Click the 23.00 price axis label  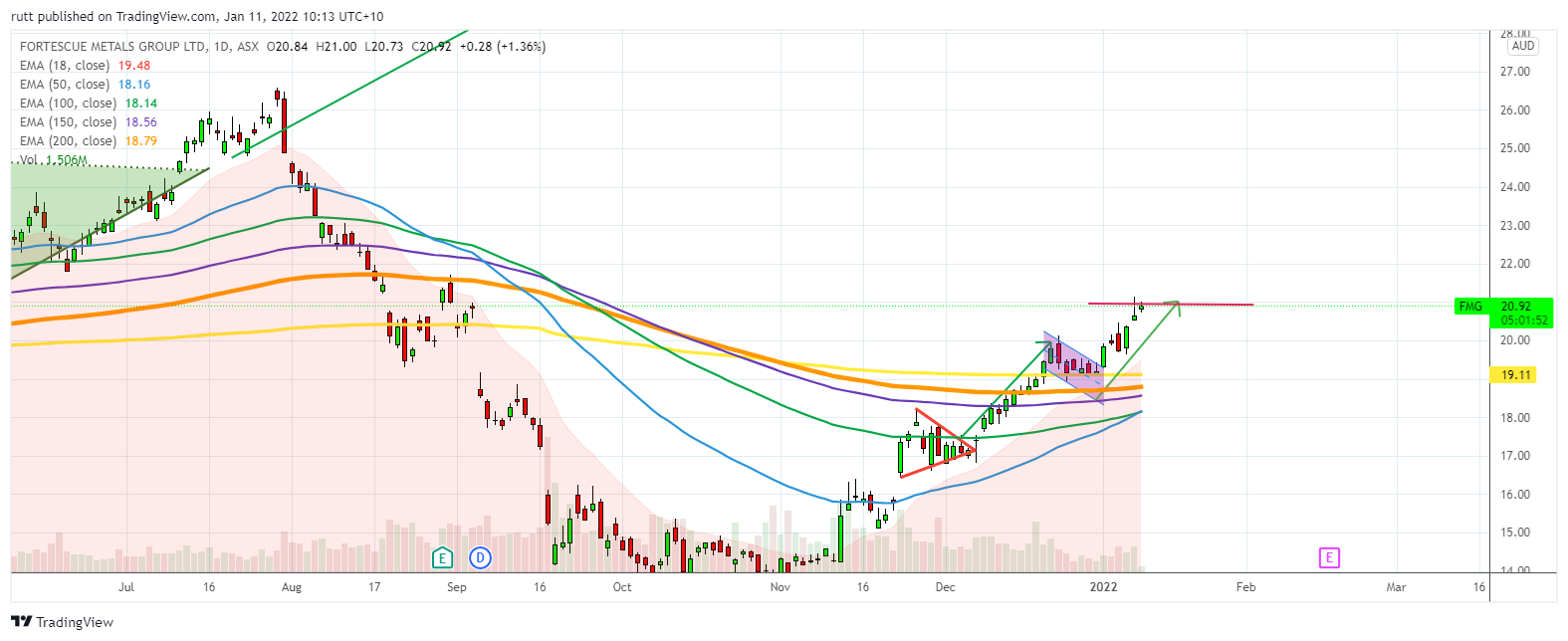click(1515, 226)
